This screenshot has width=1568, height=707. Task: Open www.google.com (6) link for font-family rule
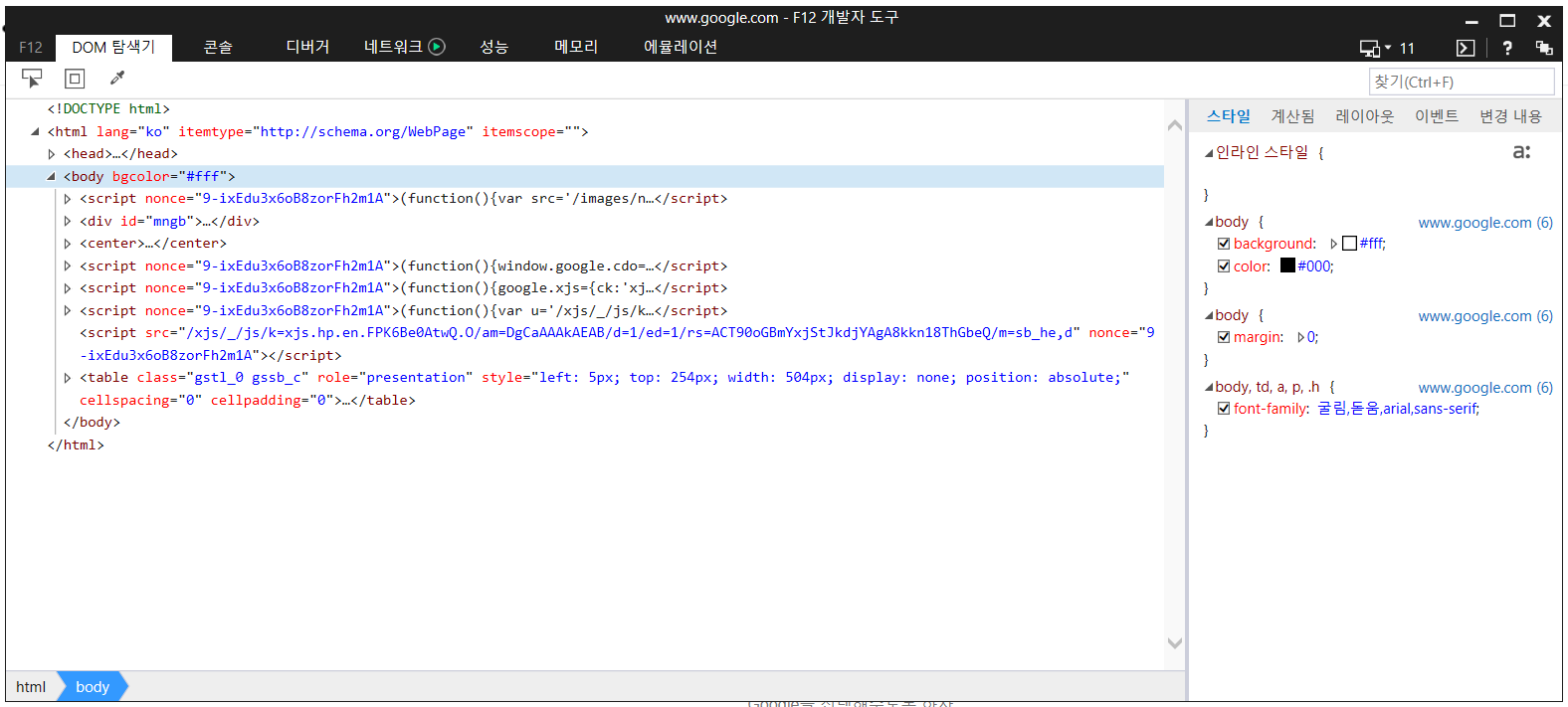(x=1485, y=388)
